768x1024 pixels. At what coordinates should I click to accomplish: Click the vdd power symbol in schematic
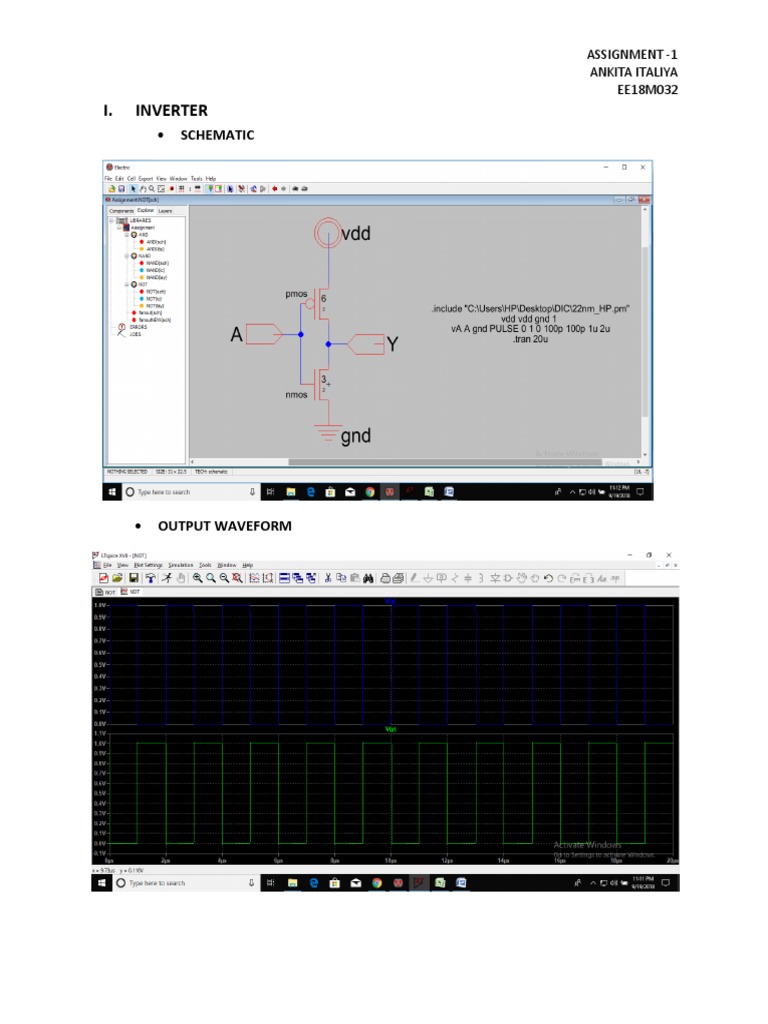[x=328, y=232]
